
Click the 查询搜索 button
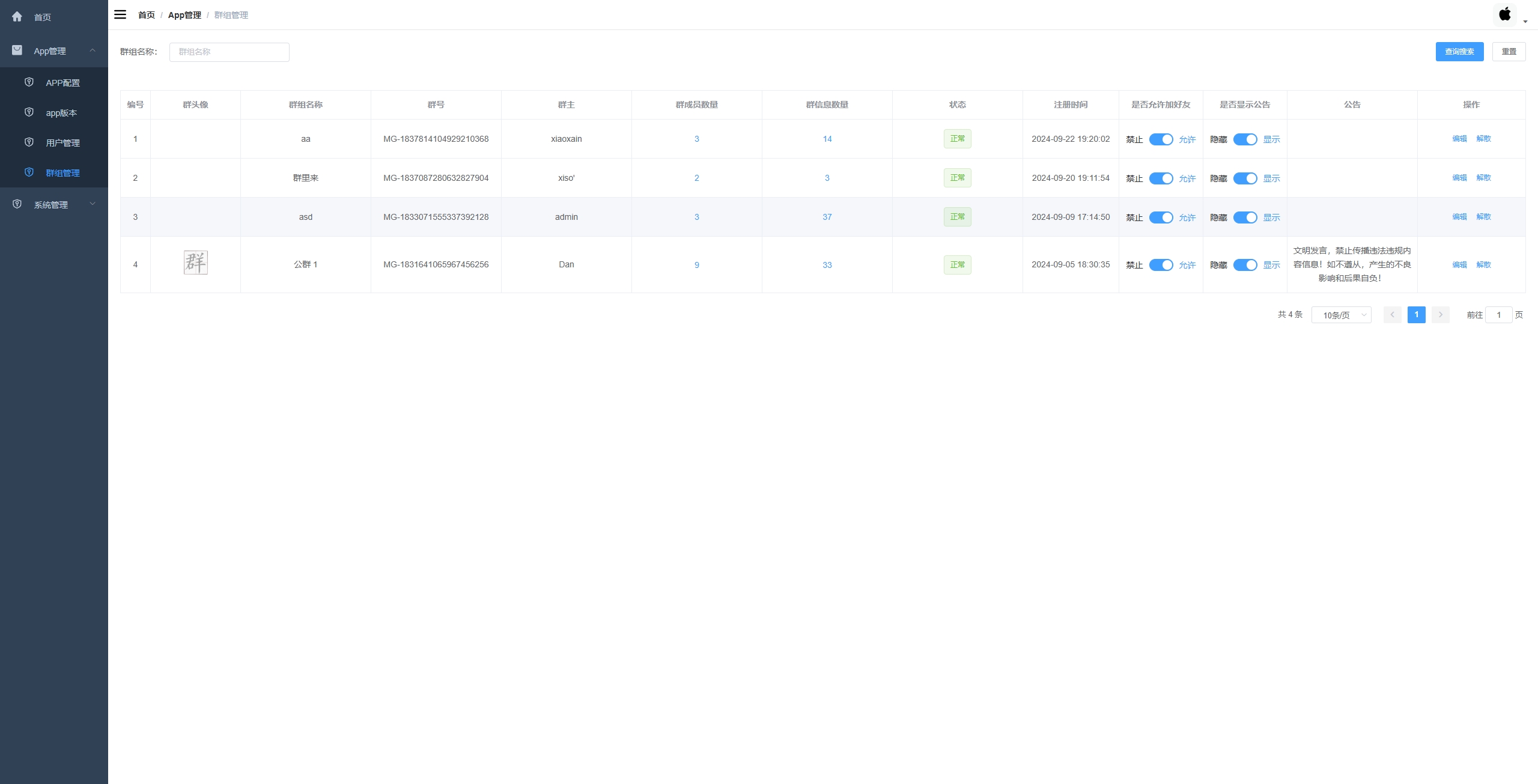(x=1459, y=52)
